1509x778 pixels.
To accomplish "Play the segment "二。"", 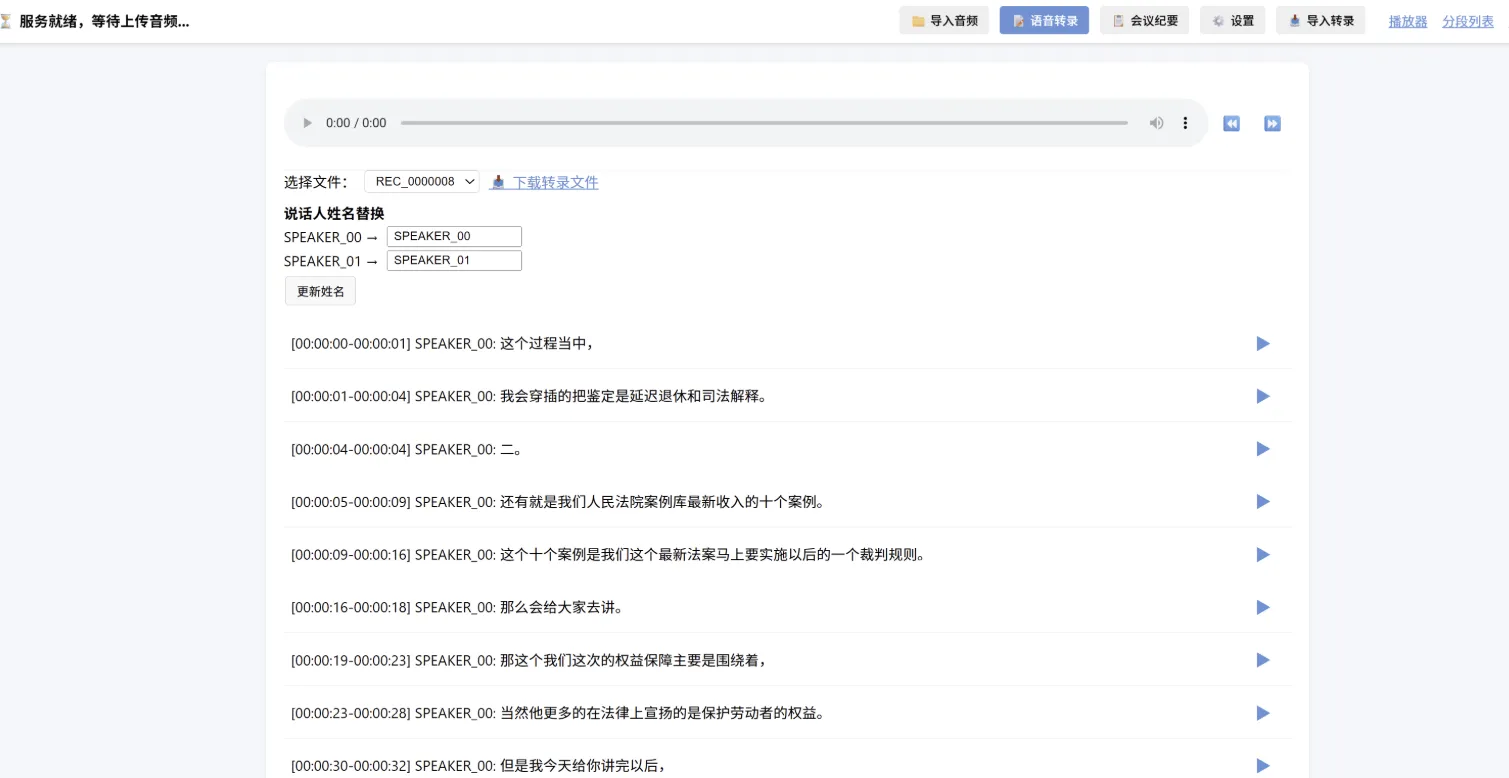I will (x=1263, y=449).
